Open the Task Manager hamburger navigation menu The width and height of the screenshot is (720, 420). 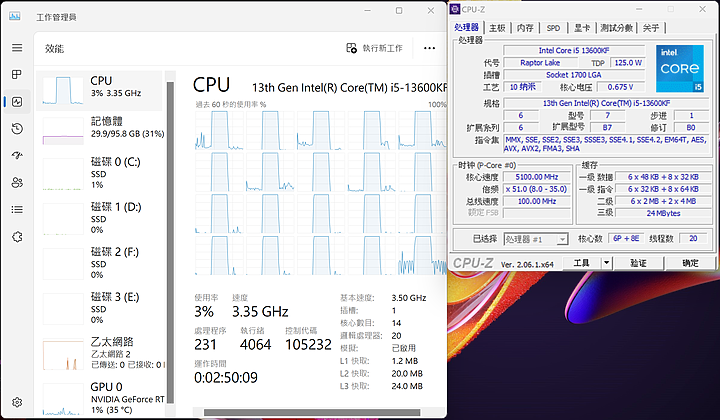click(17, 48)
